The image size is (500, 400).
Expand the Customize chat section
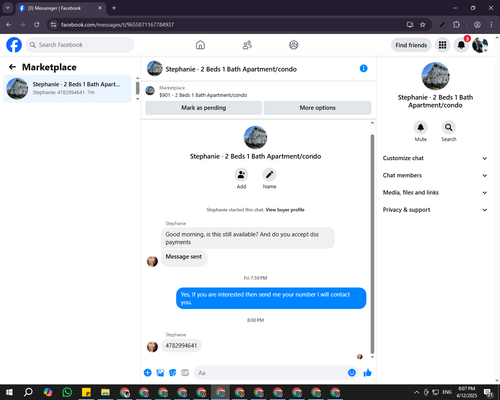(x=435, y=158)
